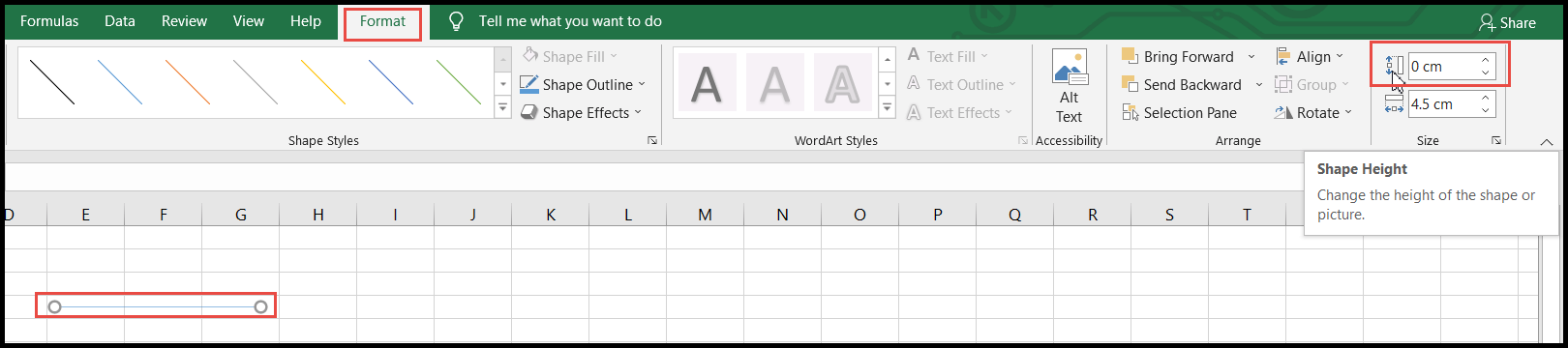Open the Selection Pane
This screenshot has height=348, width=1568.
click(x=1179, y=113)
